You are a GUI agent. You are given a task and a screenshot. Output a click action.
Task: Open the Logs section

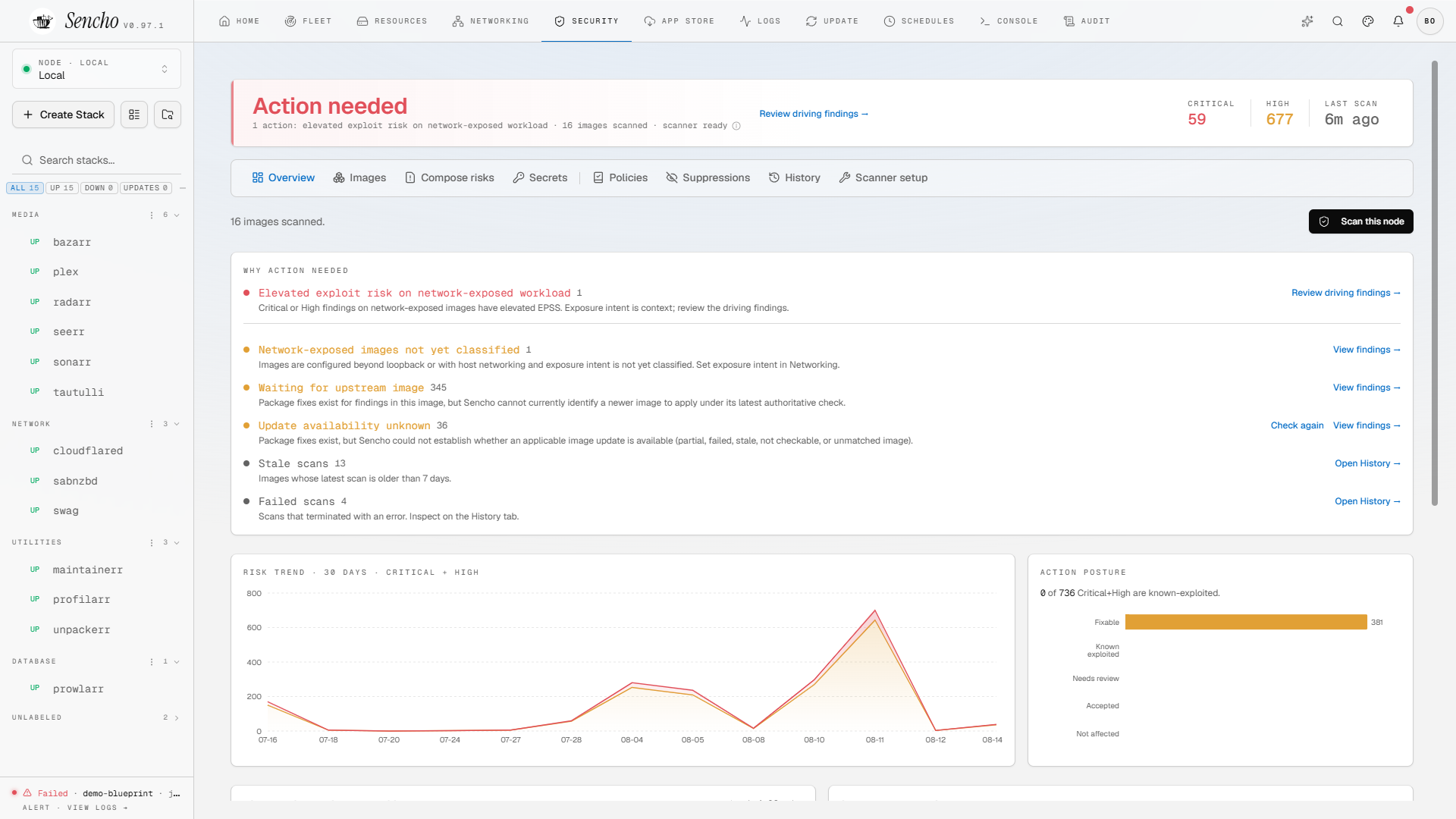pos(761,21)
